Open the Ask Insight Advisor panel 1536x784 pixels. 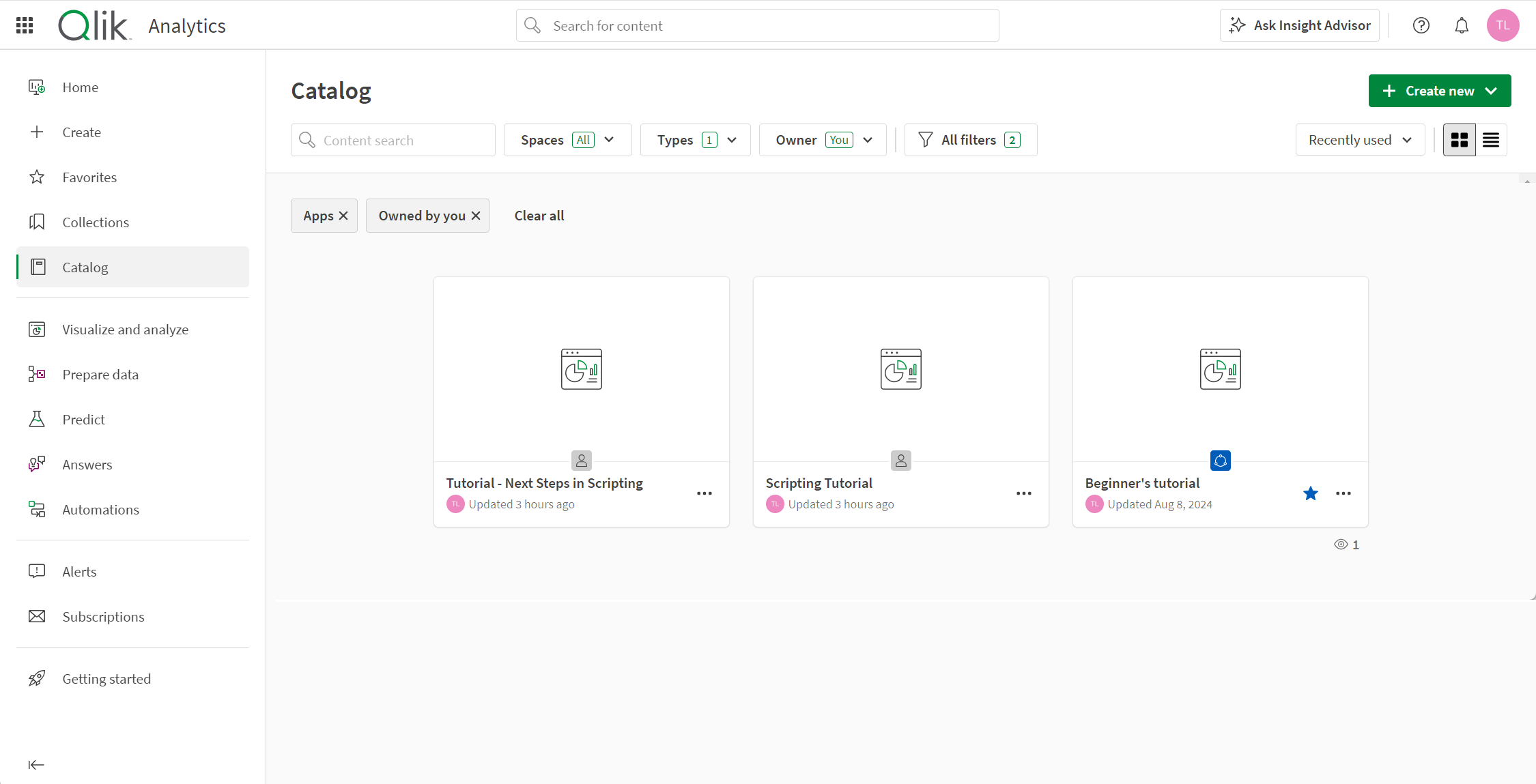(x=1302, y=25)
